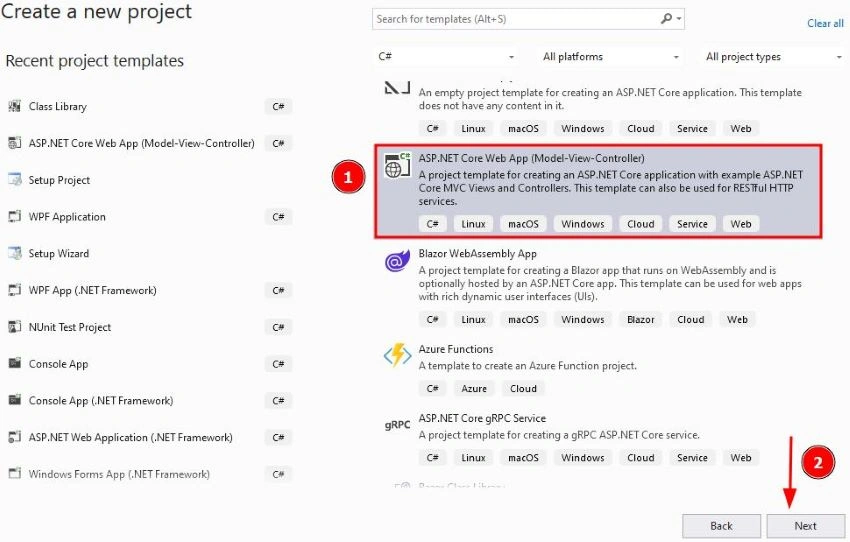
Task: Click the empty ASP.NET Core template icon
Action: click(x=397, y=87)
